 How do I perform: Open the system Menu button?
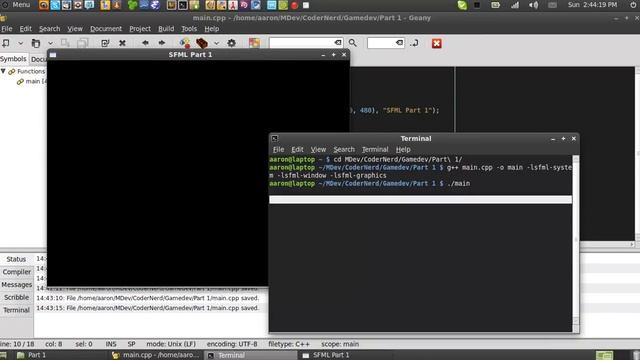(16, 5)
